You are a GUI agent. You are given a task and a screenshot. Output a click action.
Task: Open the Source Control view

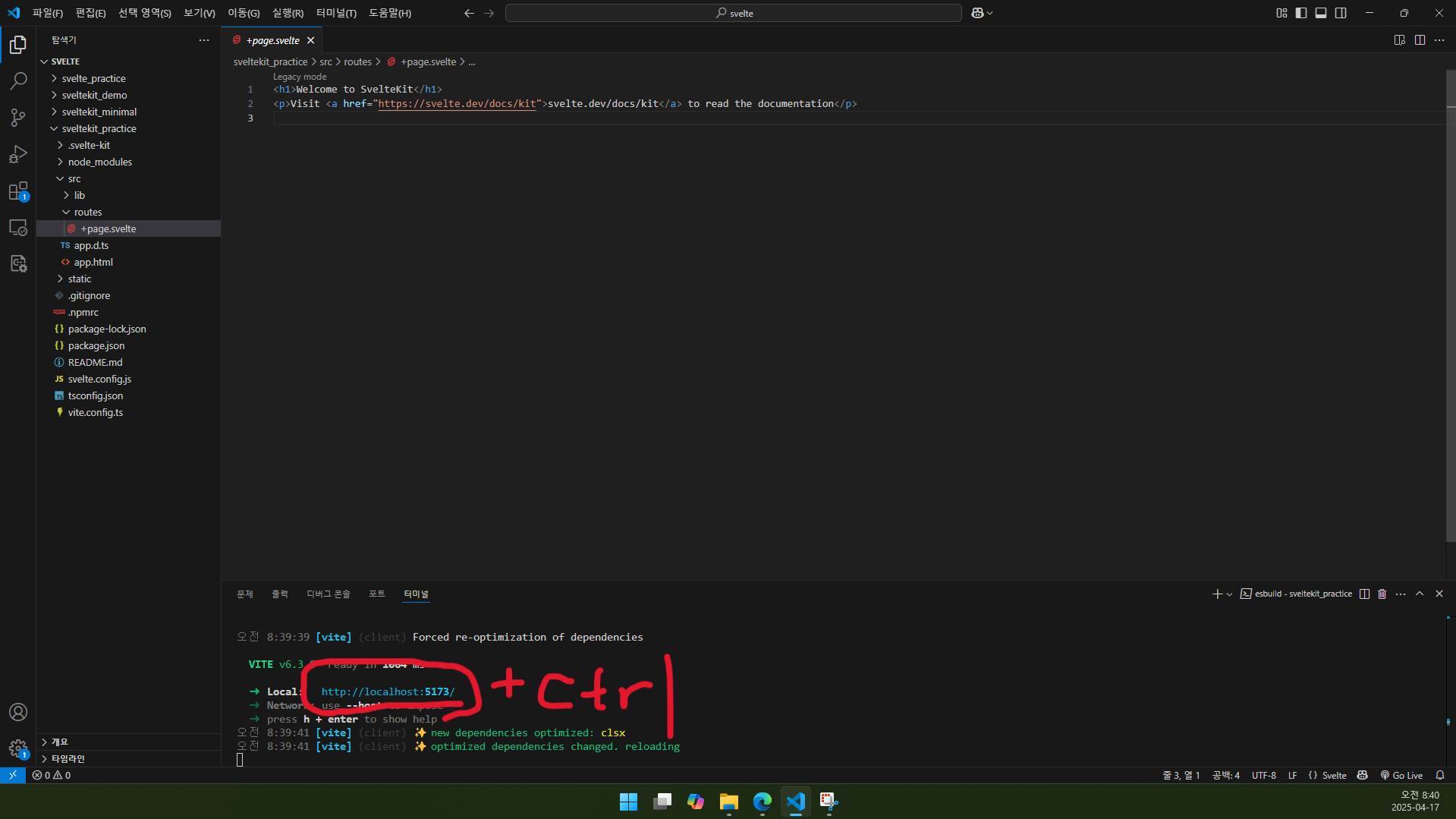[18, 117]
